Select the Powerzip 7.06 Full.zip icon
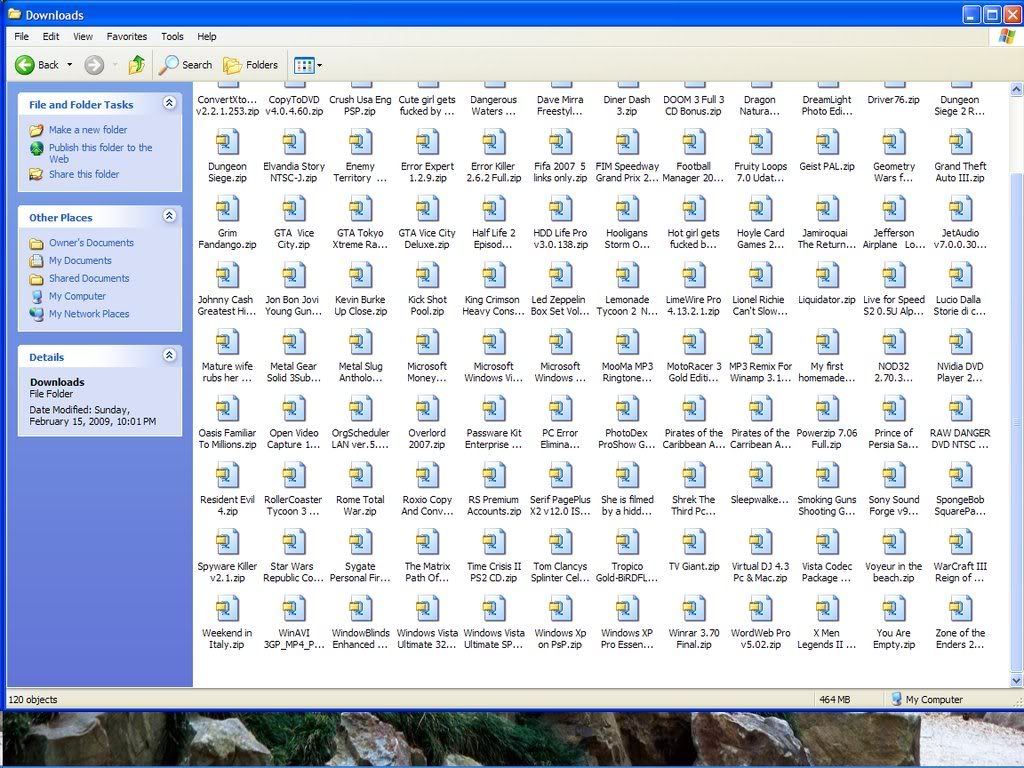 [827, 409]
